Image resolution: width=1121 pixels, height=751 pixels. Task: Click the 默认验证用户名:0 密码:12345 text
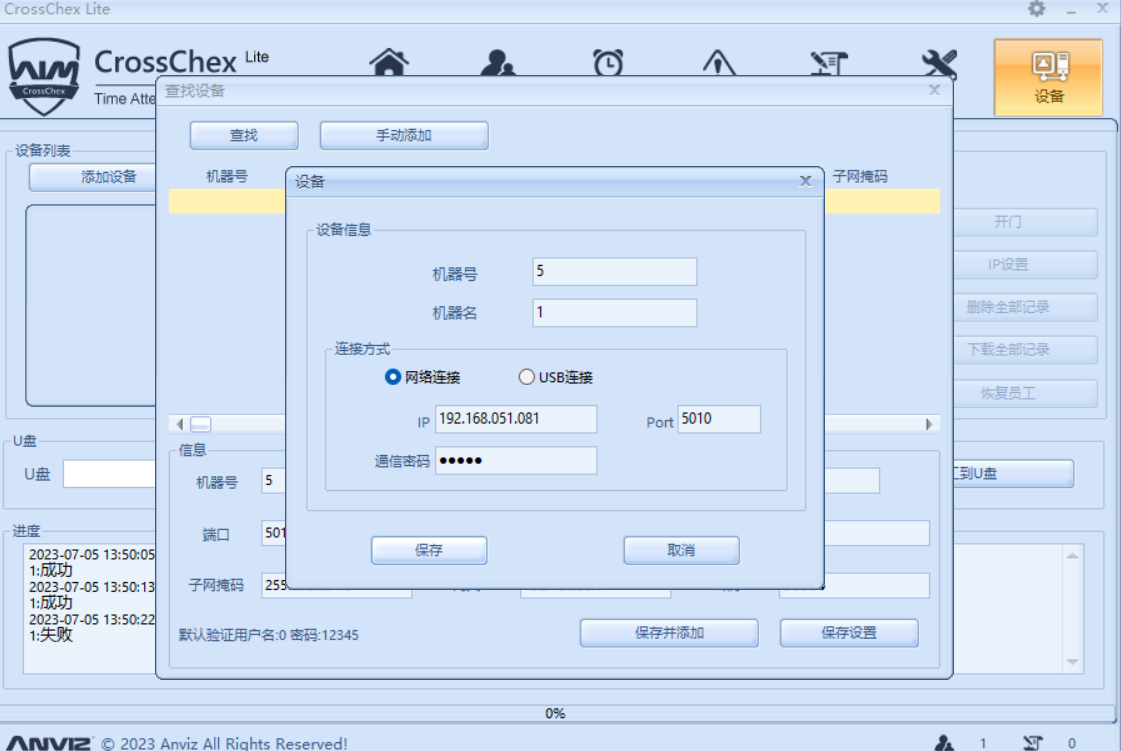pos(269,635)
